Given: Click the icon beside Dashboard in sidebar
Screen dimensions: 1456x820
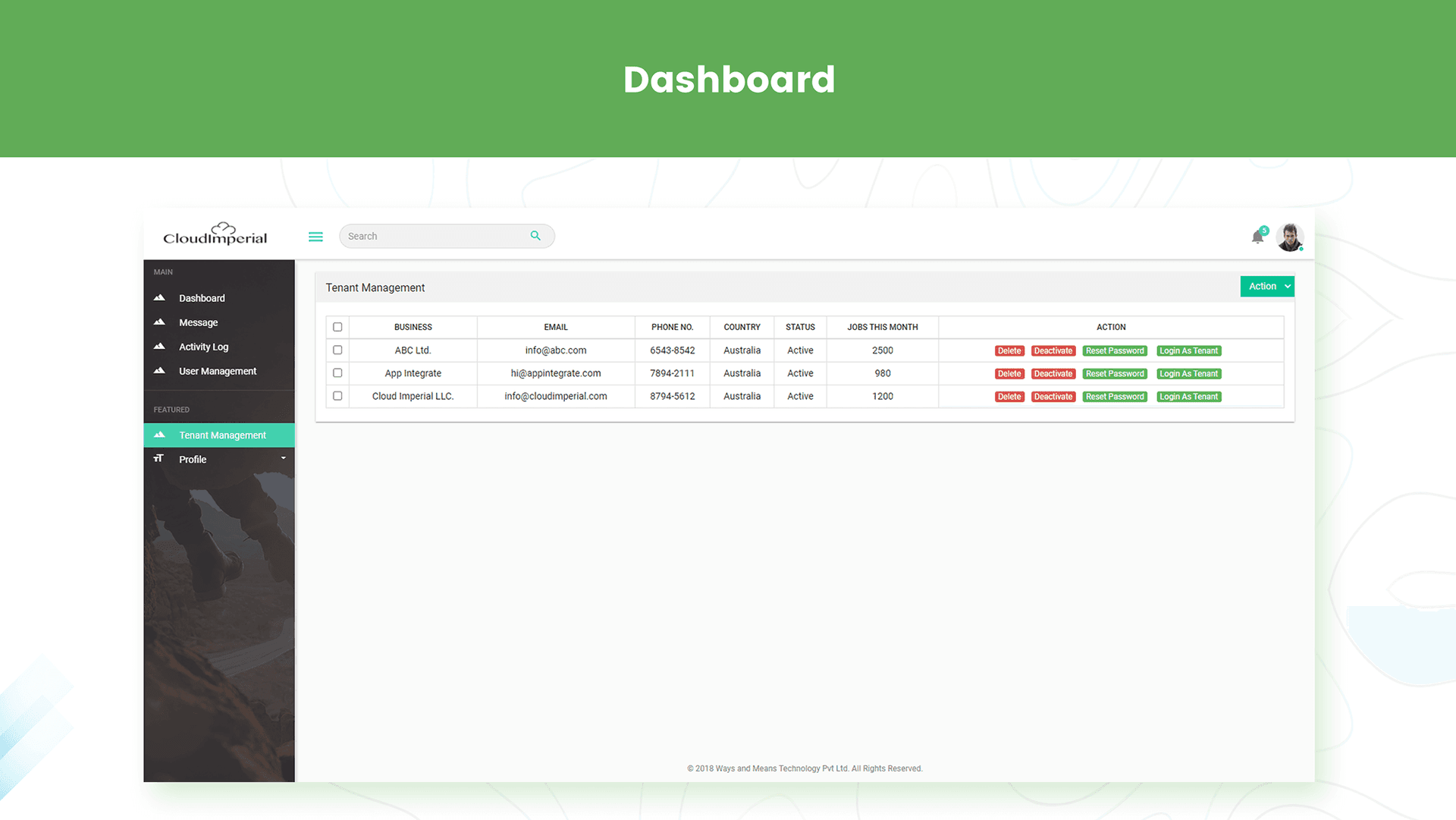Looking at the screenshot, I should [159, 297].
